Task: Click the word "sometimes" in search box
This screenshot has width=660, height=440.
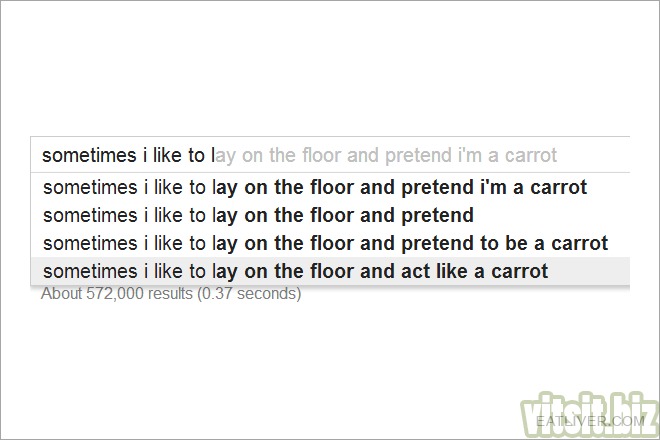Action: (89, 155)
